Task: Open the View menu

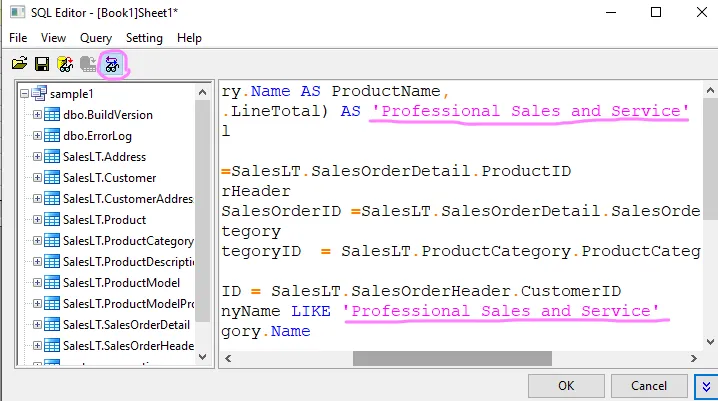Action: click(x=53, y=38)
